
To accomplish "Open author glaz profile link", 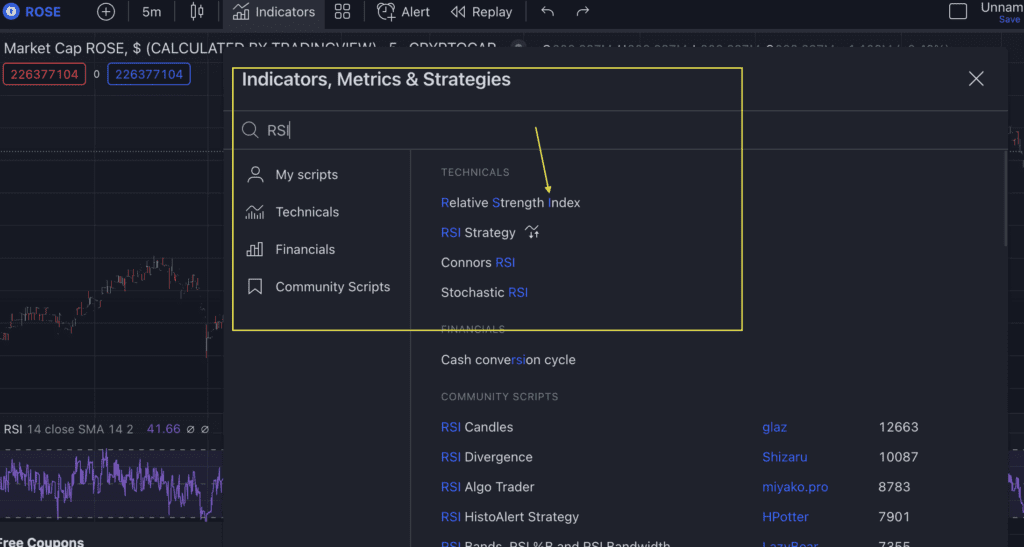I will point(774,428).
